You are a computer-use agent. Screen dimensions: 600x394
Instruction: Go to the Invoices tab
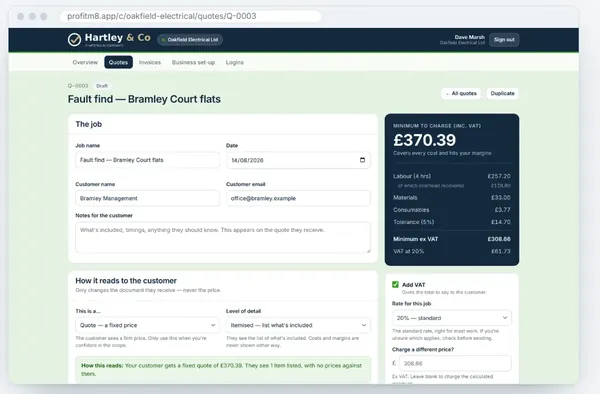150,62
